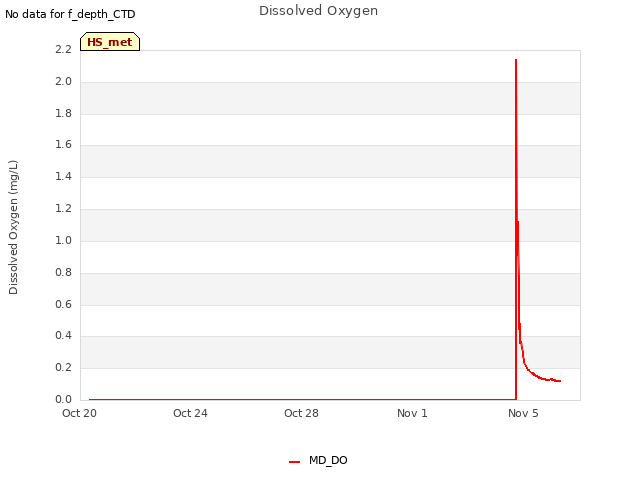Image resolution: width=640 pixels, height=480 pixels.
Task: Click the Oct 24 x-axis label
Action: pyautogui.click(x=190, y=413)
